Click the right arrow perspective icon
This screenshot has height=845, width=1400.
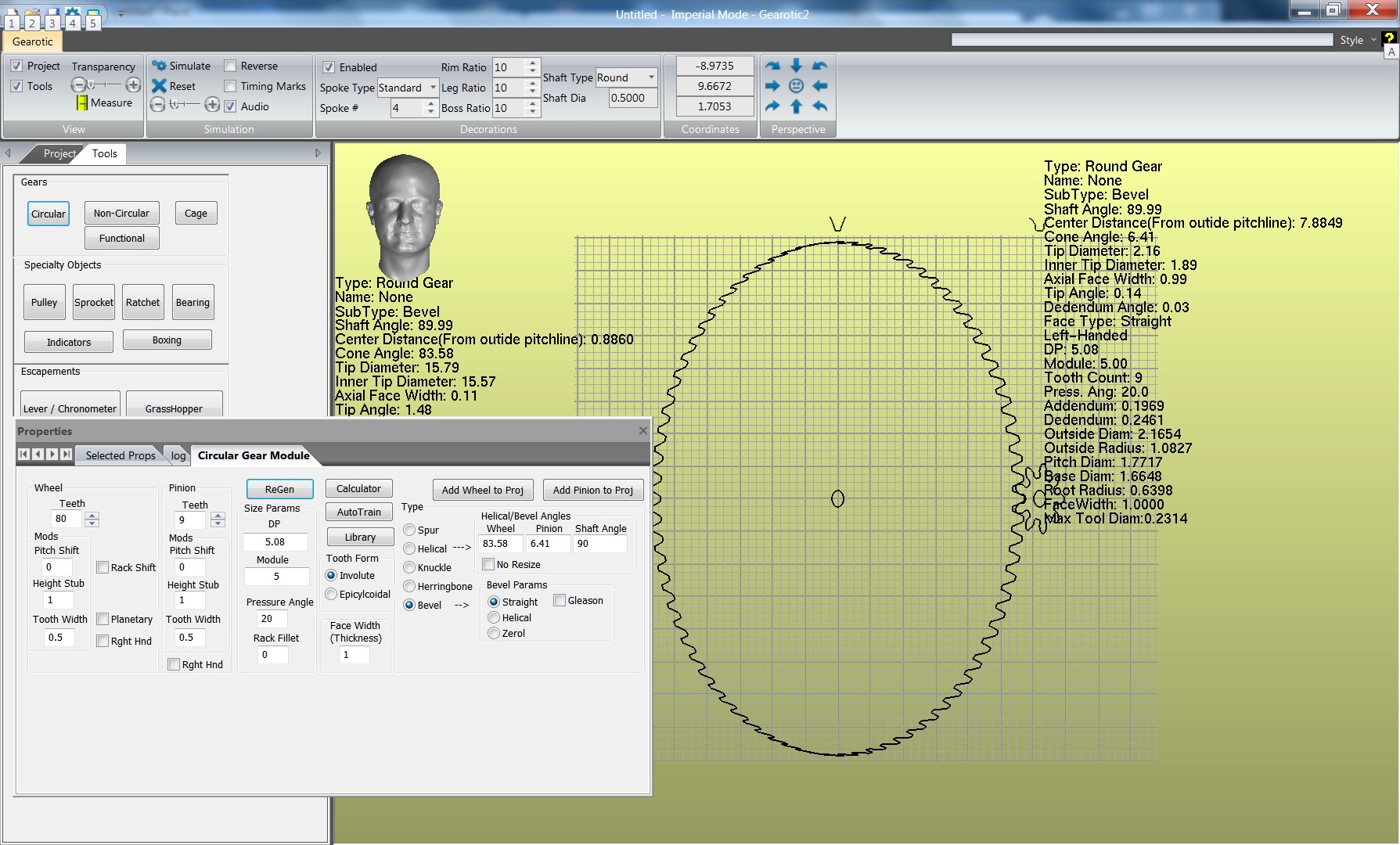772,86
